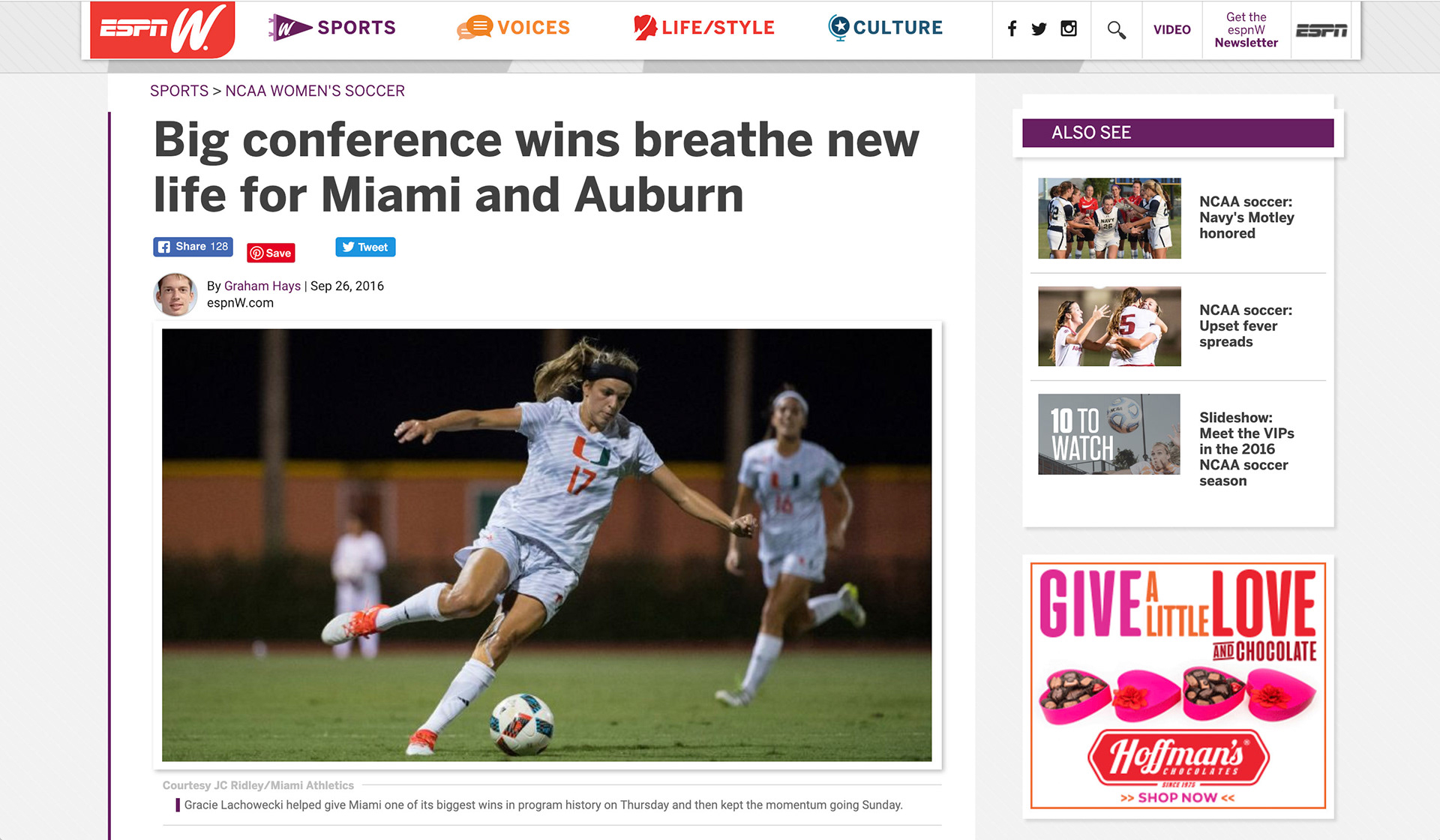The height and width of the screenshot is (840, 1440).
Task: Open the VIDEO section
Action: (x=1171, y=30)
